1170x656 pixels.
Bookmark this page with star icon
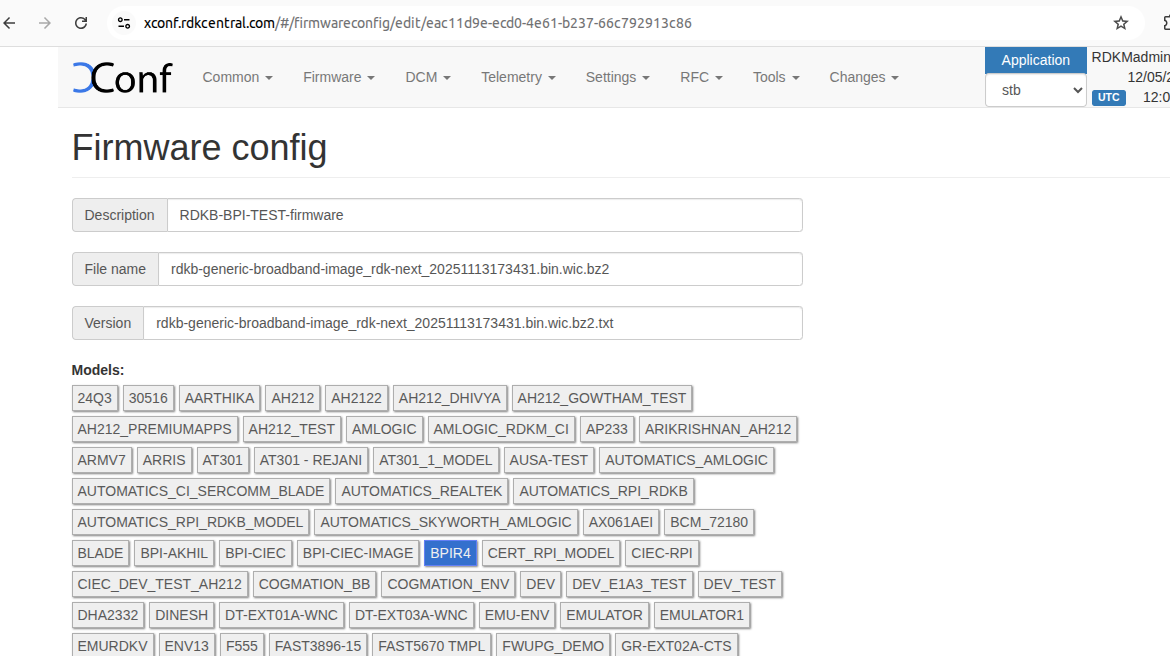point(1121,23)
